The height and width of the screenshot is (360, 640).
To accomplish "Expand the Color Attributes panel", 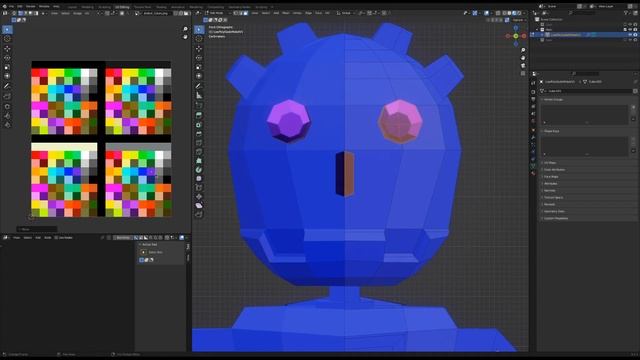I will tap(554, 170).
